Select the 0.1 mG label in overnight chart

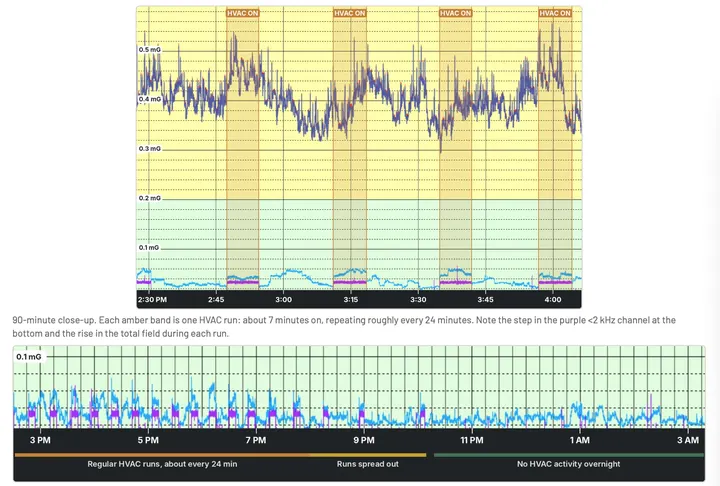pos(28,357)
